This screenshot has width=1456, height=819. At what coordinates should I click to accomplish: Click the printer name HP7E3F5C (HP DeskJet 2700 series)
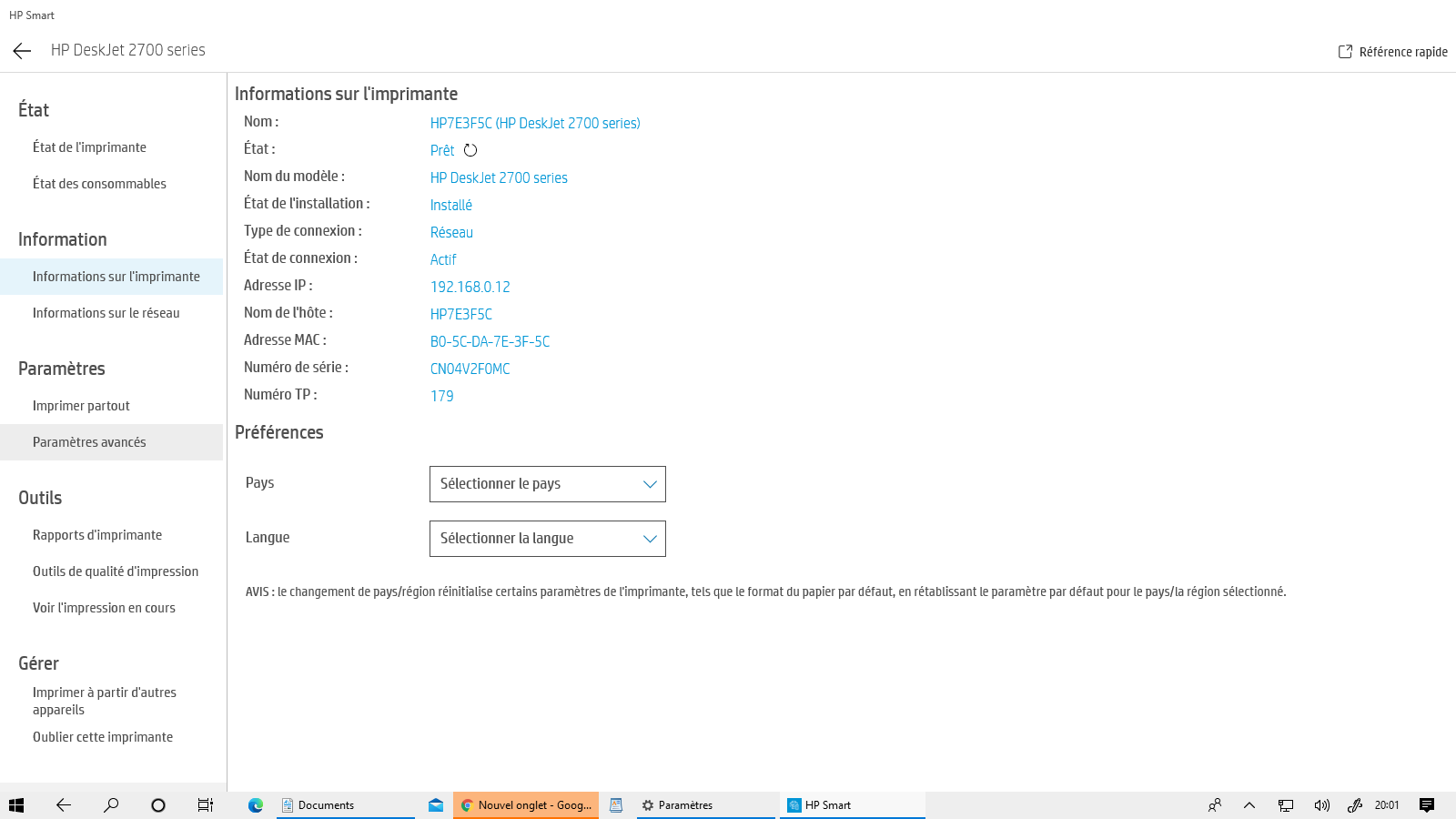[535, 123]
